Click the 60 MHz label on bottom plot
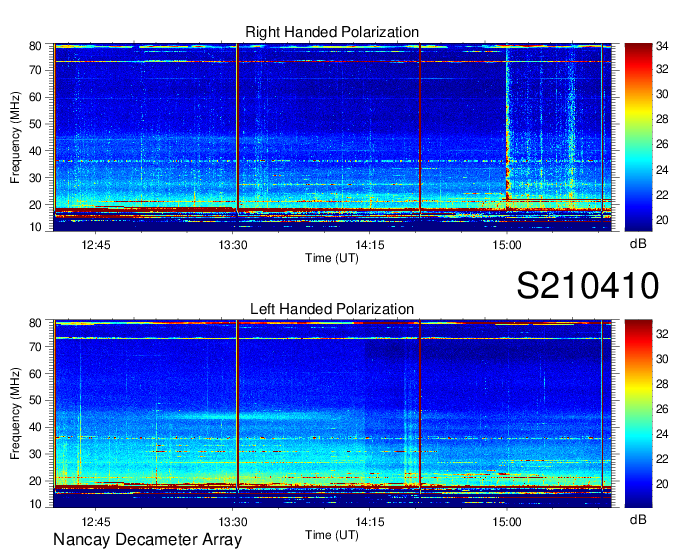Image resolution: width=680 pixels, height=552 pixels. pos(35,373)
